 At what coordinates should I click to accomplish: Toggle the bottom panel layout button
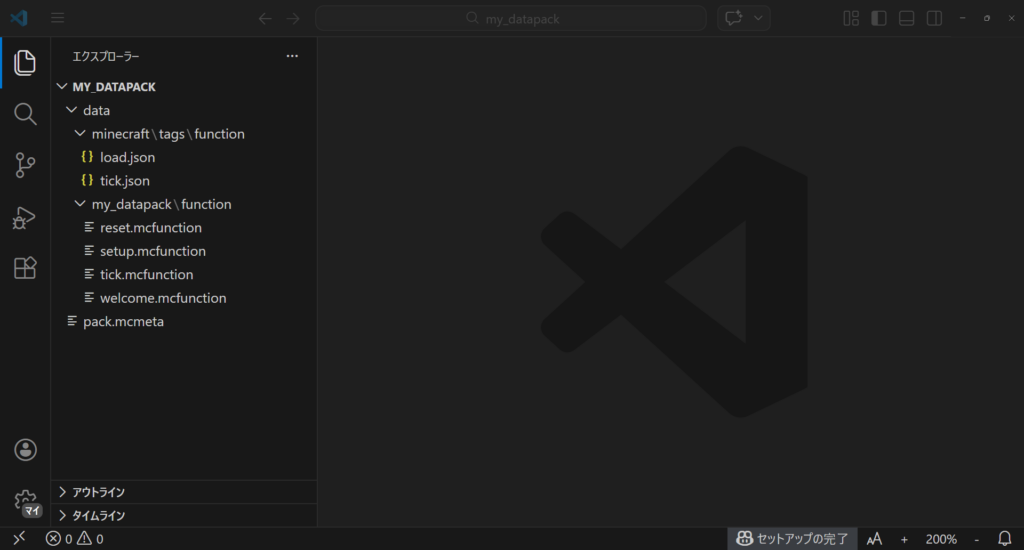[906, 18]
